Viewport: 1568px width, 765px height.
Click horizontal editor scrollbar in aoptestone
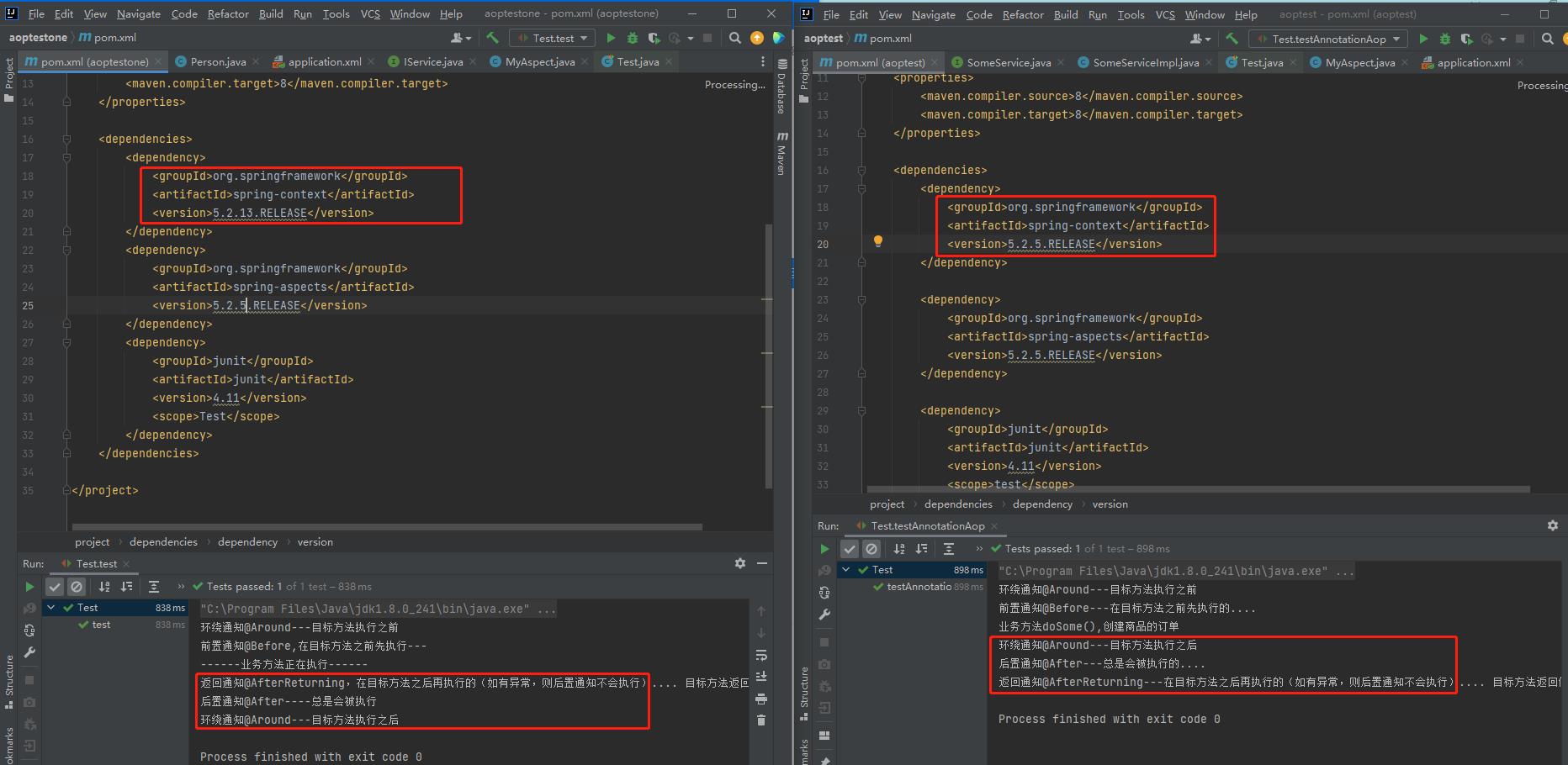[387, 528]
